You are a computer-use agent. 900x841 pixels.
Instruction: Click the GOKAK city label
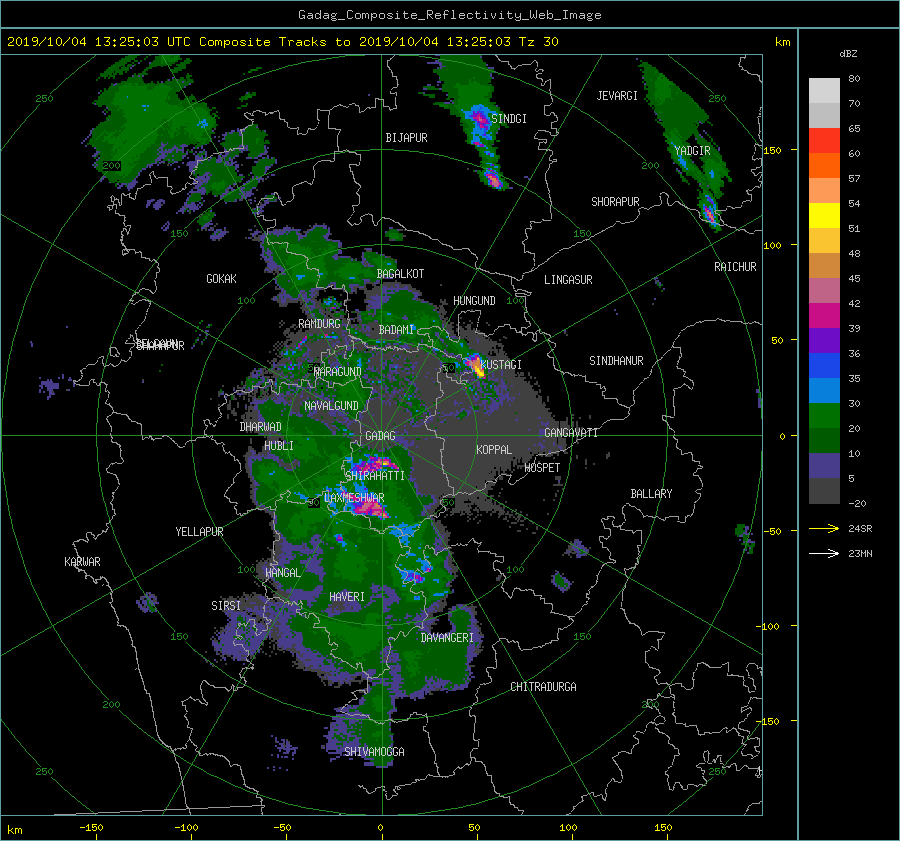(x=221, y=279)
